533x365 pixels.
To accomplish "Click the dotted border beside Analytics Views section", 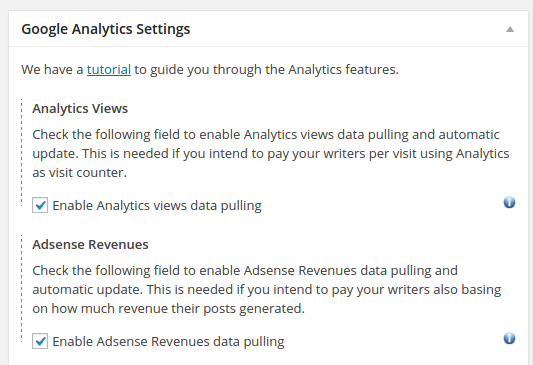I will [22, 153].
